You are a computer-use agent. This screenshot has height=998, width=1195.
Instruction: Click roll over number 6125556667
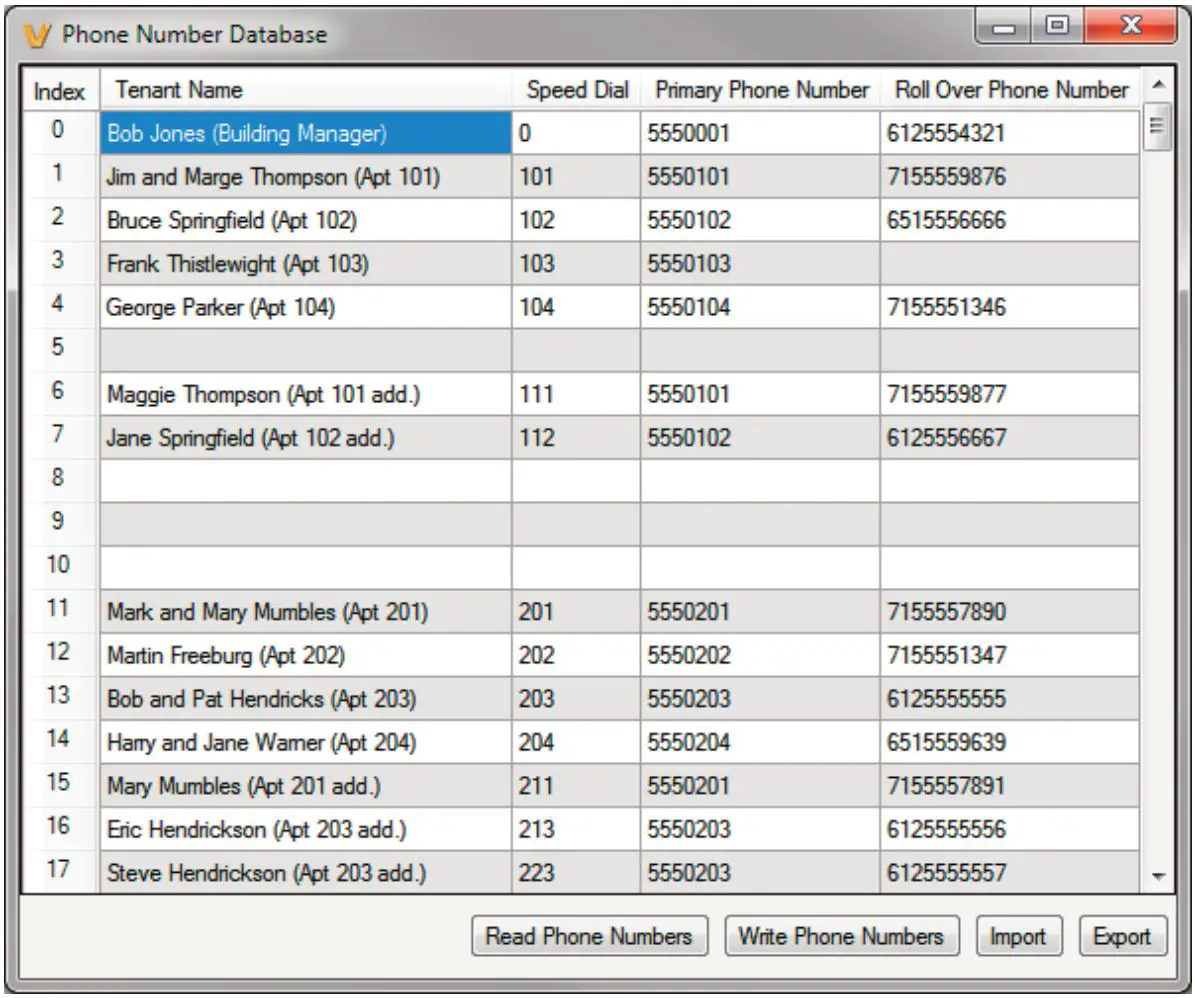tap(1010, 437)
